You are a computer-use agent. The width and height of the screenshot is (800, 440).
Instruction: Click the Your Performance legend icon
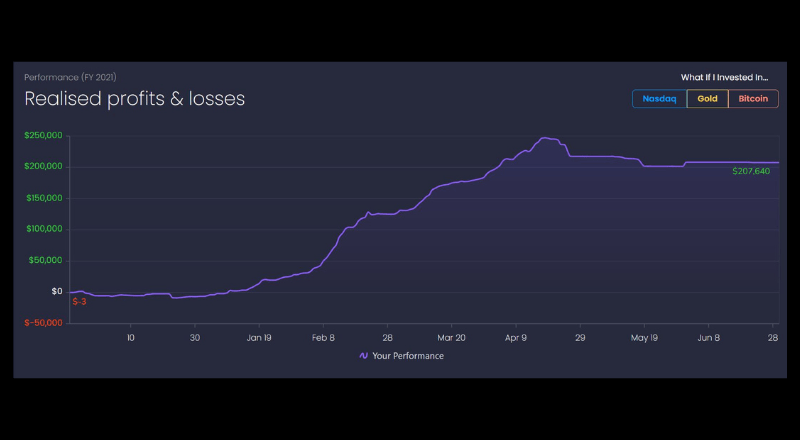coord(363,356)
